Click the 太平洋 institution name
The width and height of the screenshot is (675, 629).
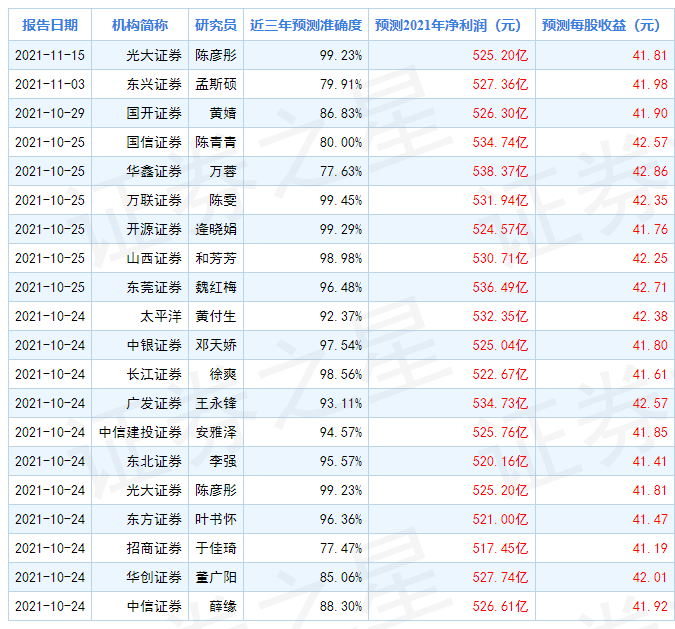click(x=161, y=316)
